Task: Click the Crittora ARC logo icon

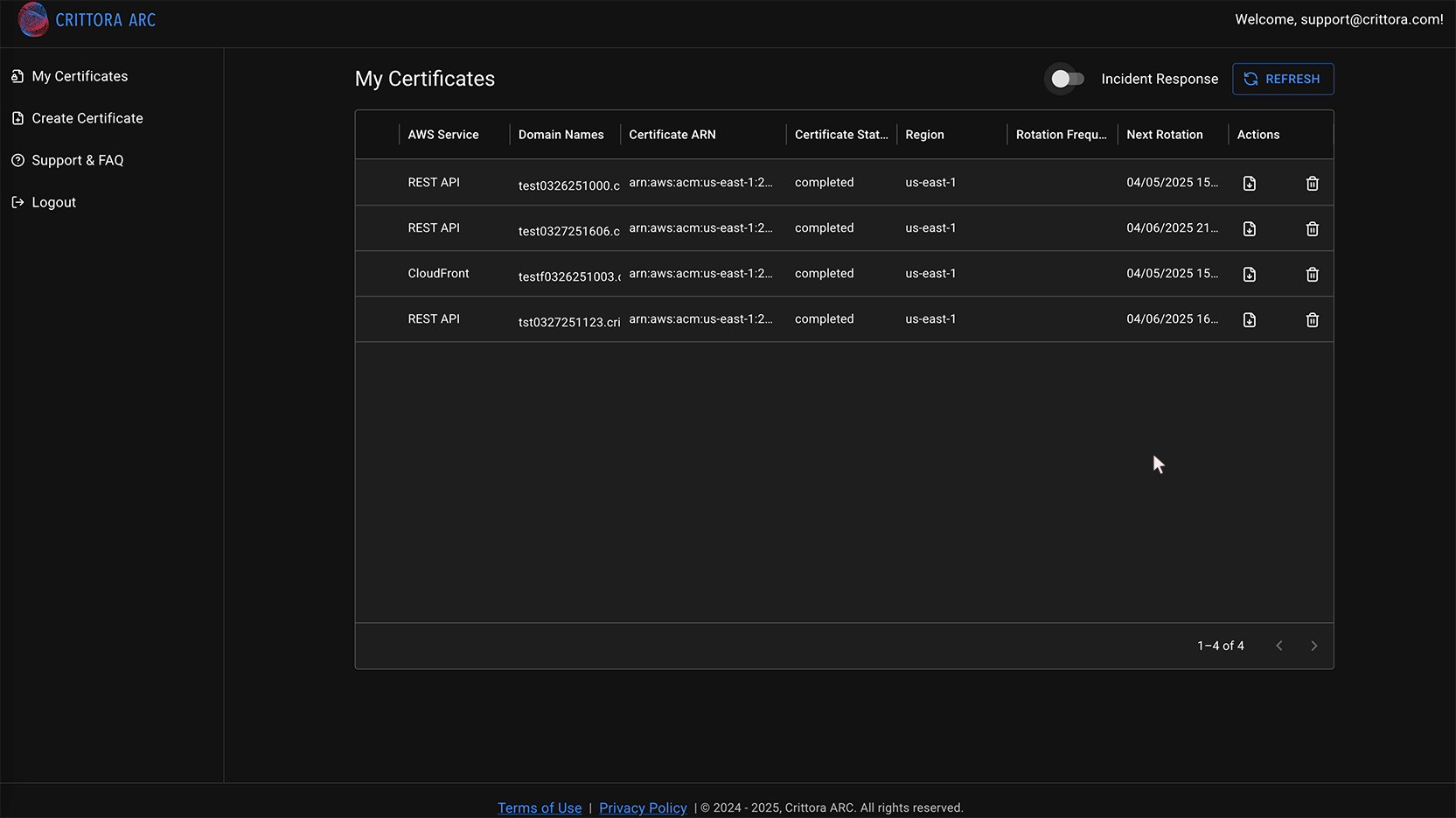Action: point(33,19)
